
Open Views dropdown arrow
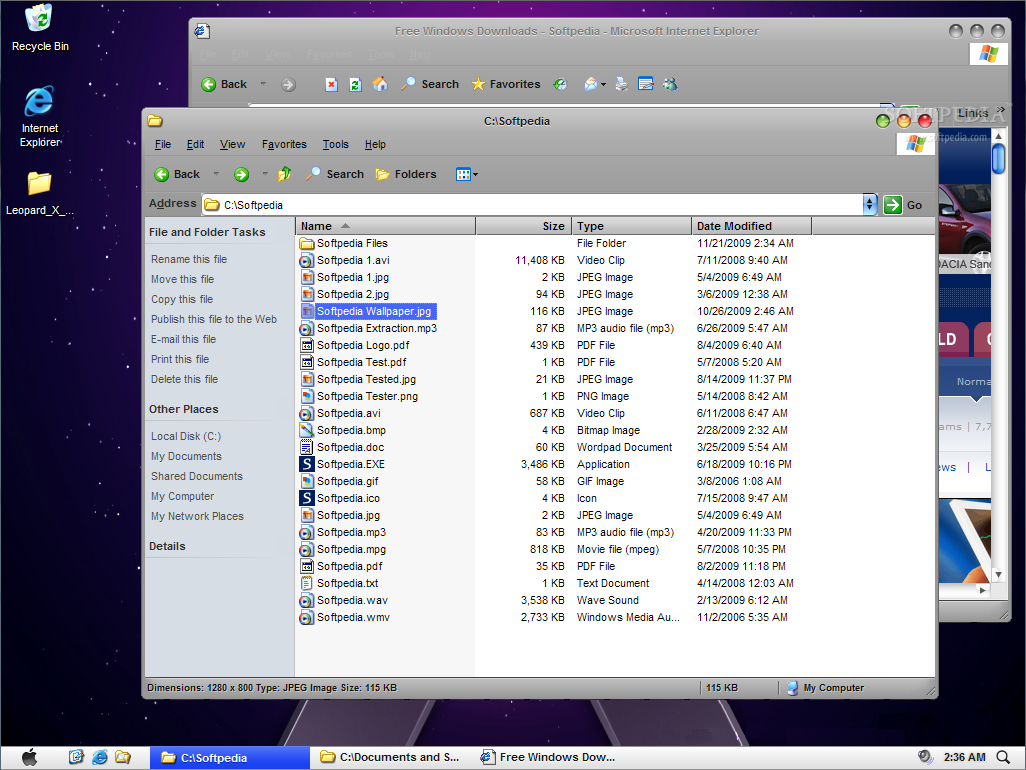476,175
